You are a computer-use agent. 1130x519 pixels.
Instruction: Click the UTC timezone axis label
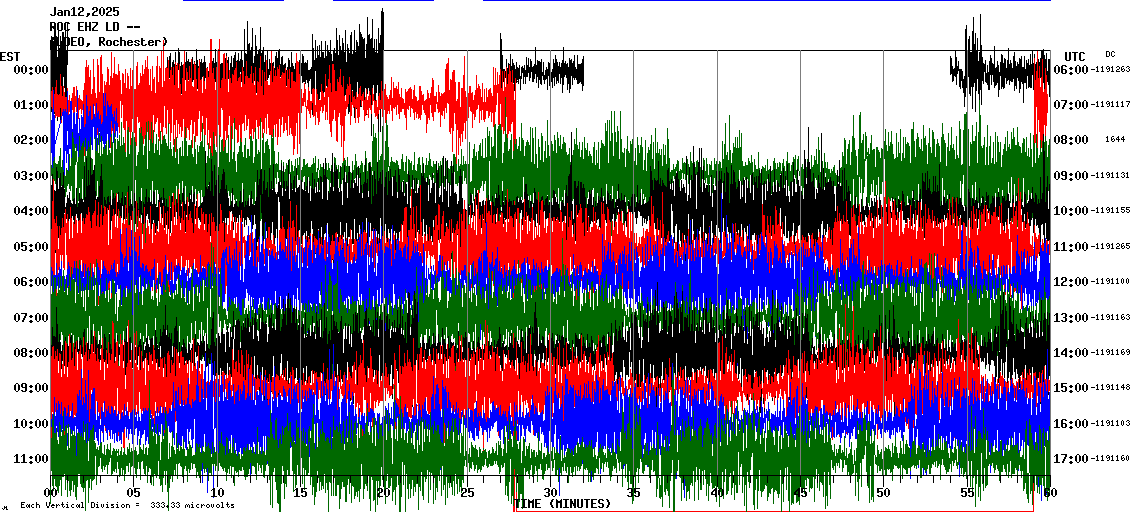tap(1074, 56)
